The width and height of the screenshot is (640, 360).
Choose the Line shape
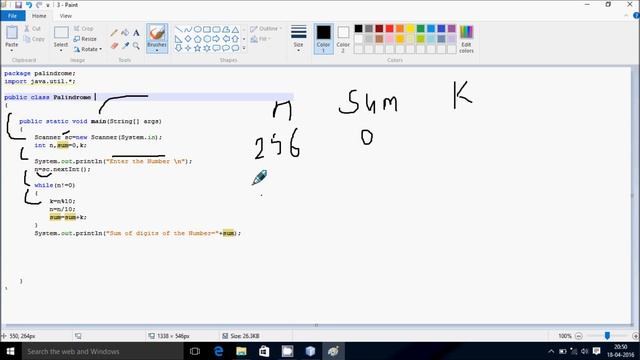(179, 29)
